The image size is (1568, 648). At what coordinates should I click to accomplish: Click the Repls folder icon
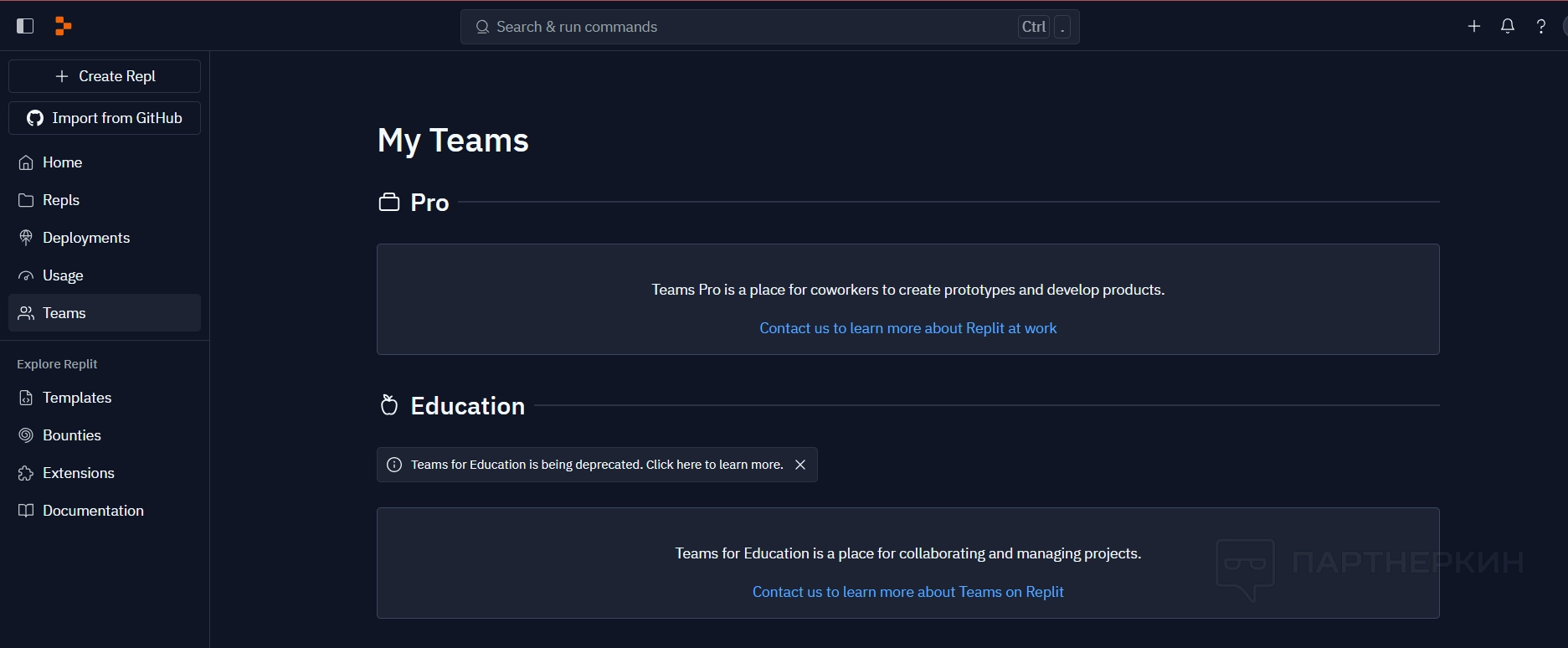coord(26,200)
